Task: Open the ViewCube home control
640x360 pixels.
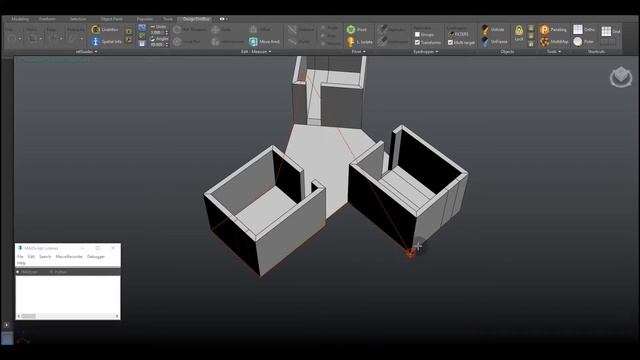Action: point(621,77)
